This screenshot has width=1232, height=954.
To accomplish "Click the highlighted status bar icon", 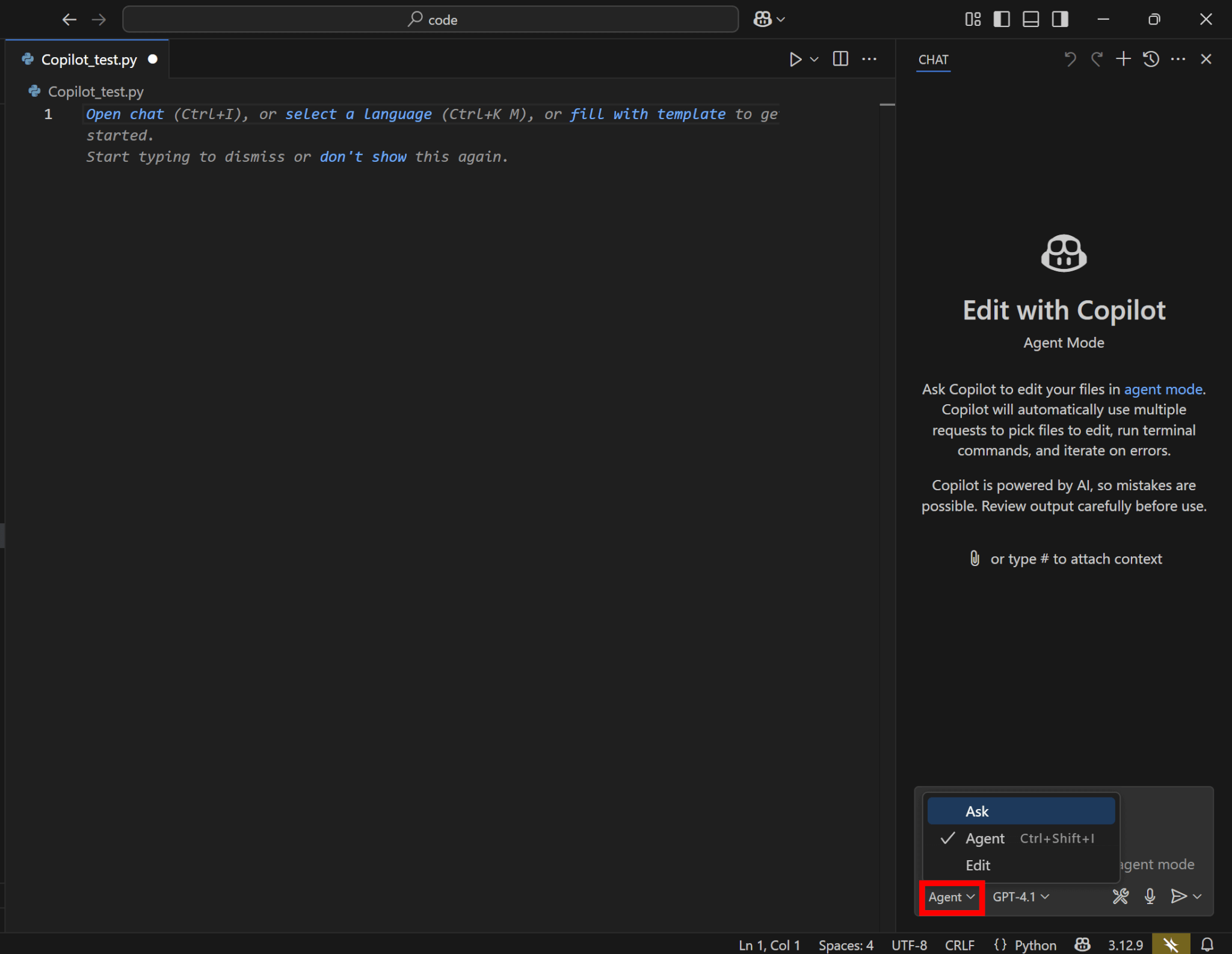I will coord(1171,944).
